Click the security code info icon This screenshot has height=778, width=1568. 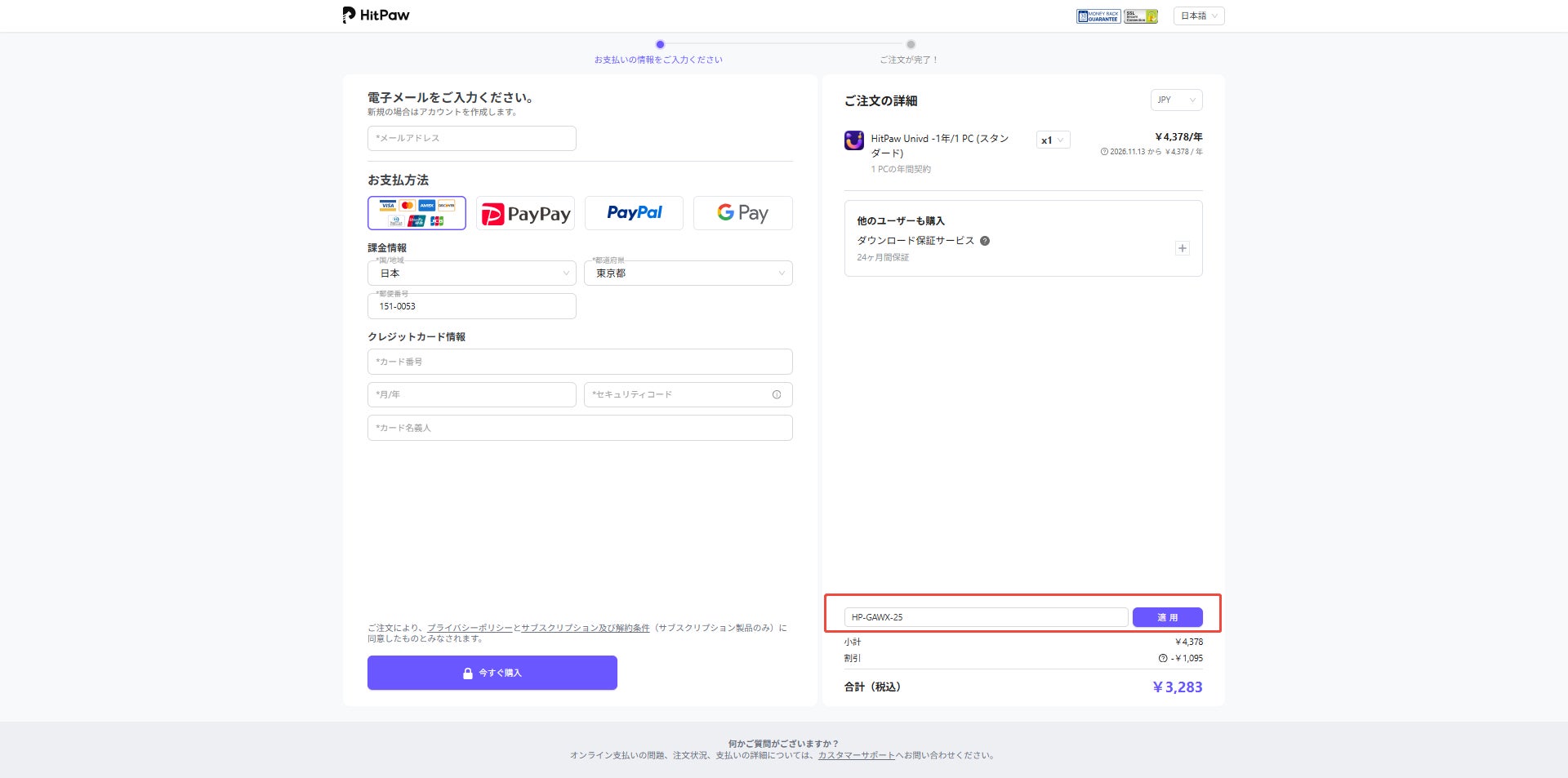[x=777, y=395]
